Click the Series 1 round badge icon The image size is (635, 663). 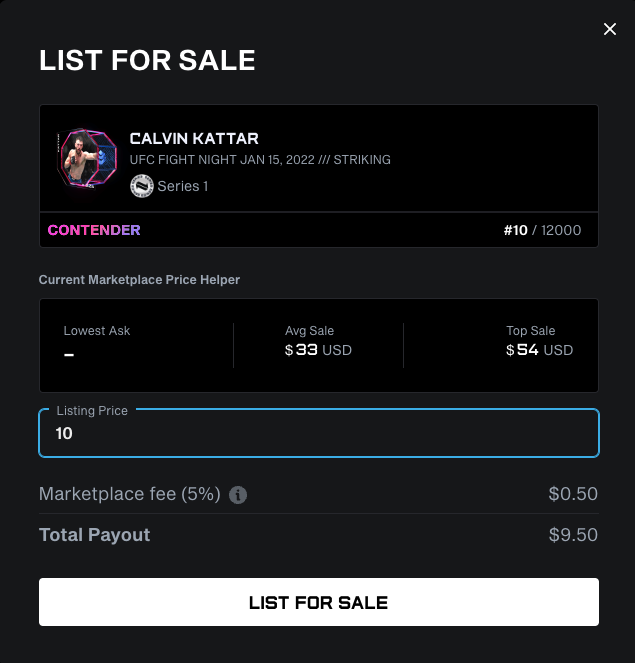click(x=142, y=186)
